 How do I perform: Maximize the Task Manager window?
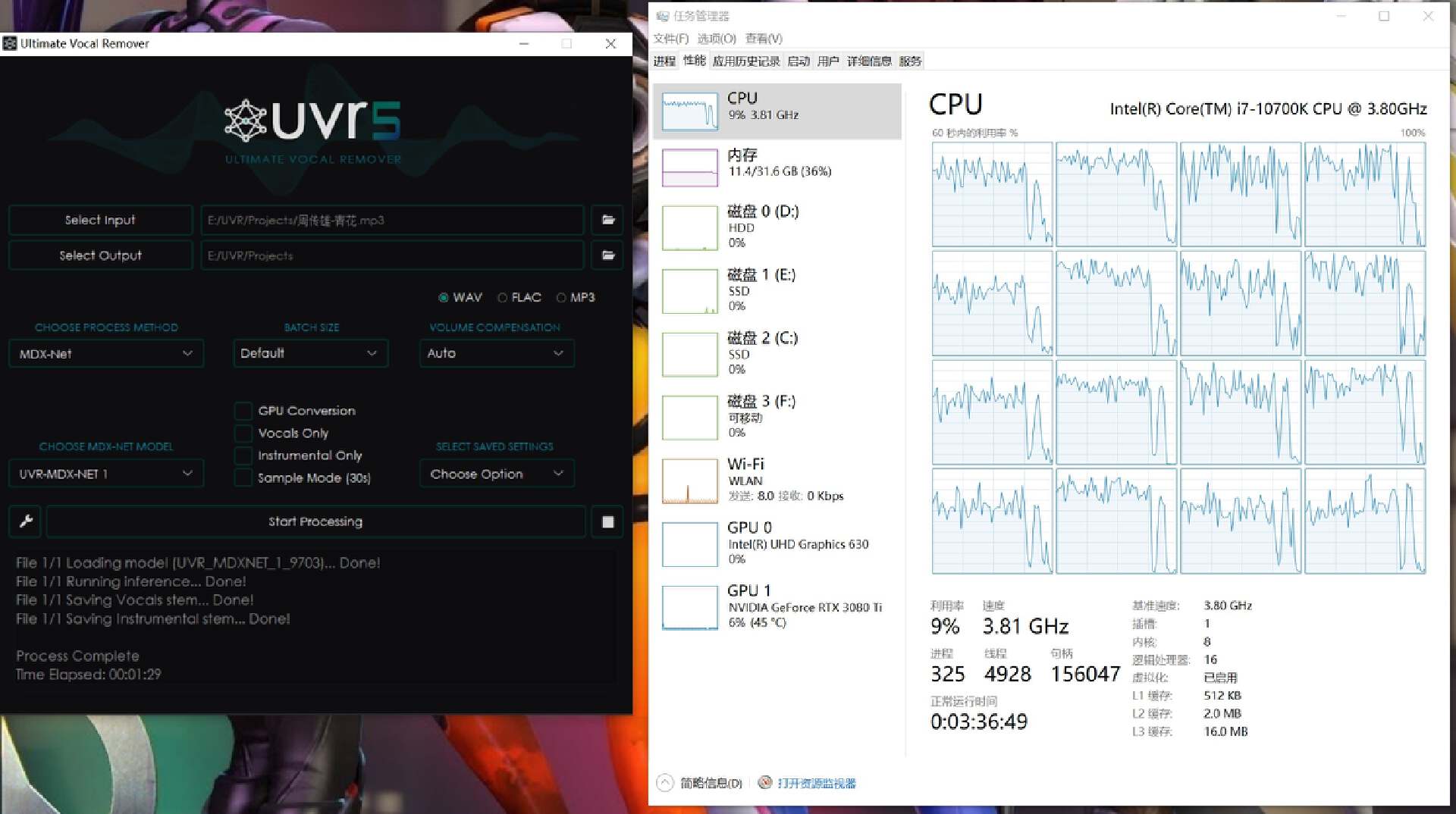[1384, 16]
